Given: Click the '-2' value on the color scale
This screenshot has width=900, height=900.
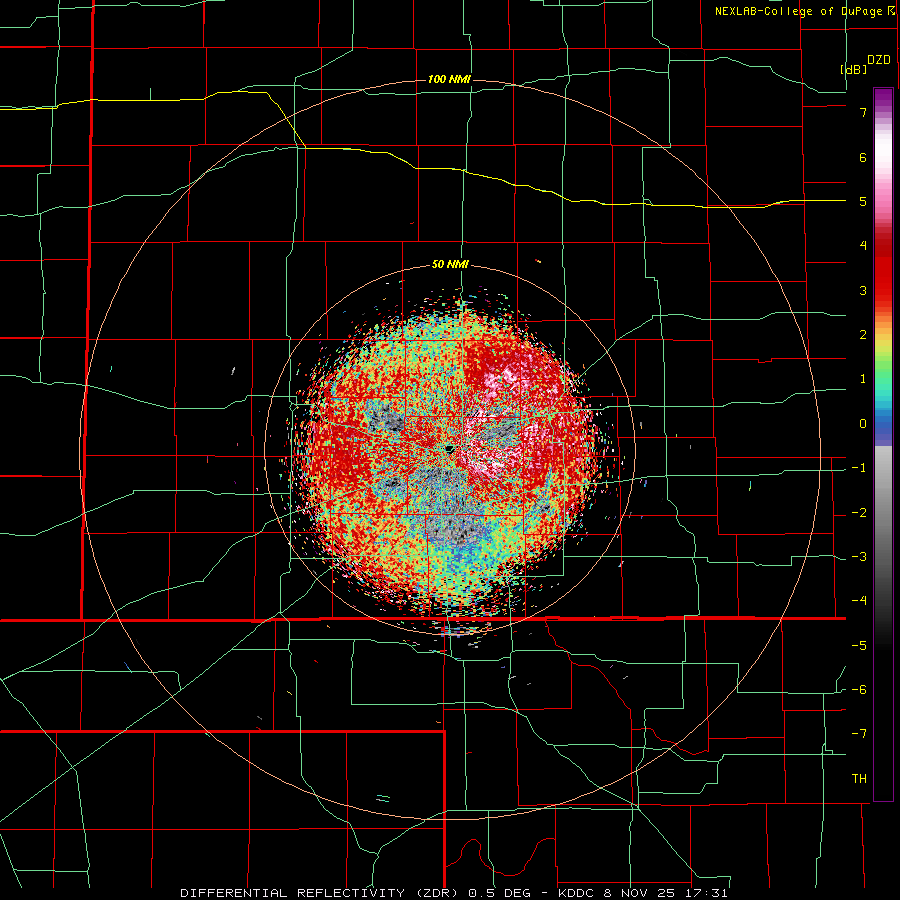Looking at the screenshot, I should point(859,513).
